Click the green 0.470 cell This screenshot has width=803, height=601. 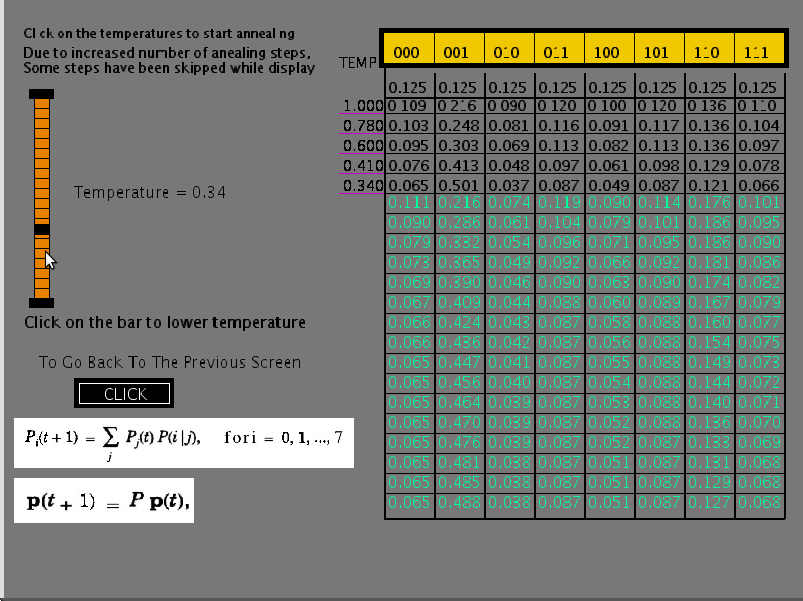point(459,422)
